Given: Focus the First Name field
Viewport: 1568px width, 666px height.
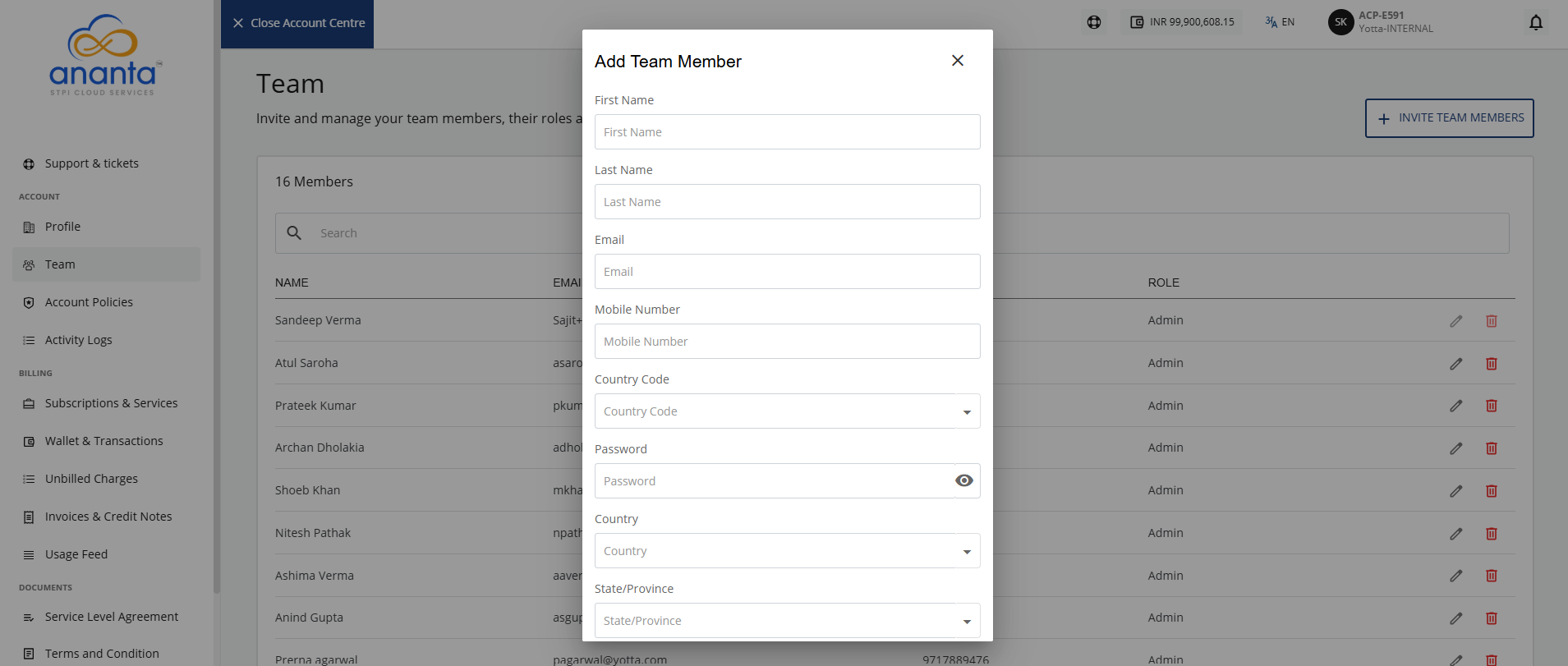Looking at the screenshot, I should (x=787, y=132).
